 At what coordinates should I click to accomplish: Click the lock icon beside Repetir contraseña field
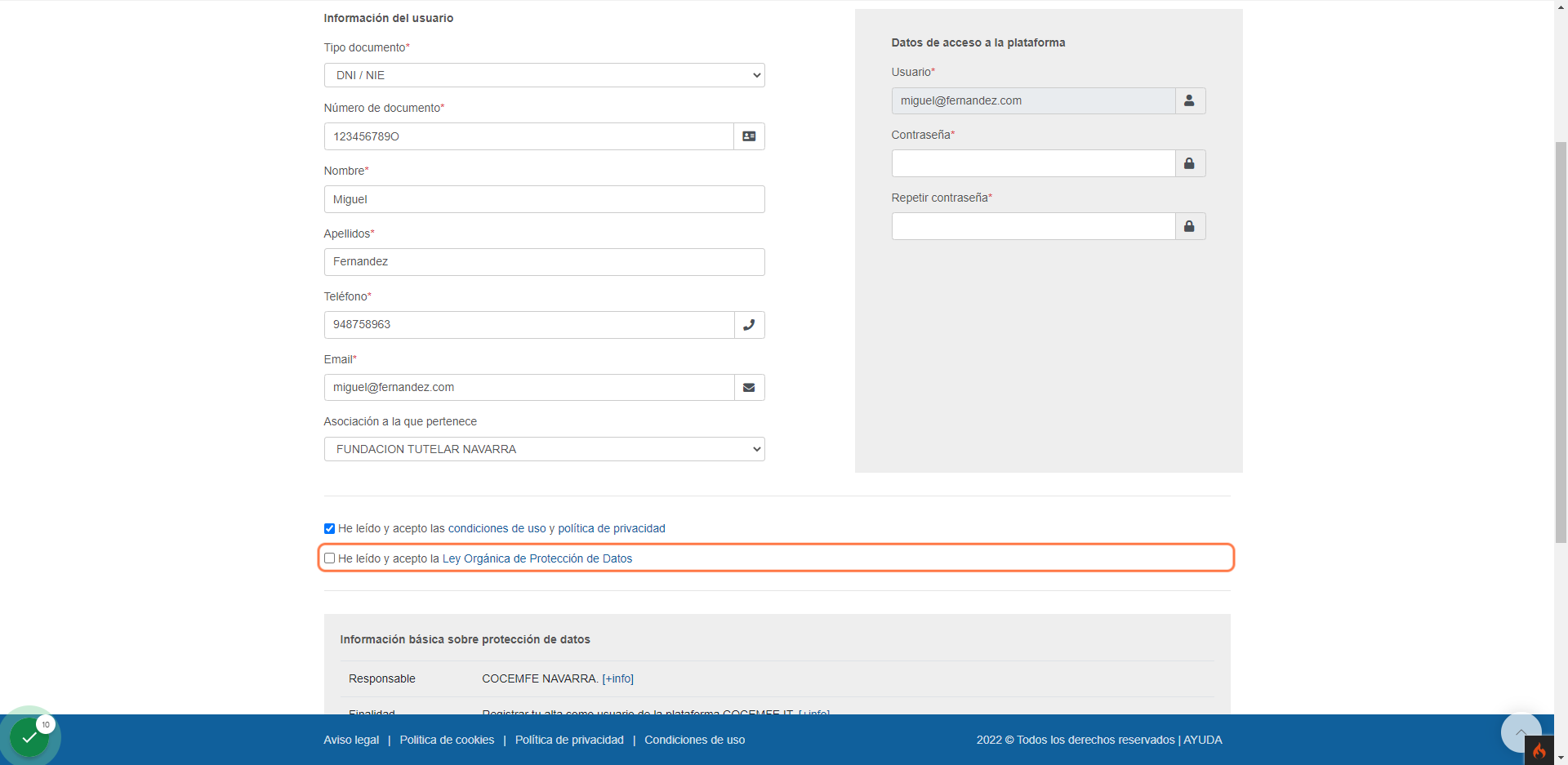(x=1190, y=226)
